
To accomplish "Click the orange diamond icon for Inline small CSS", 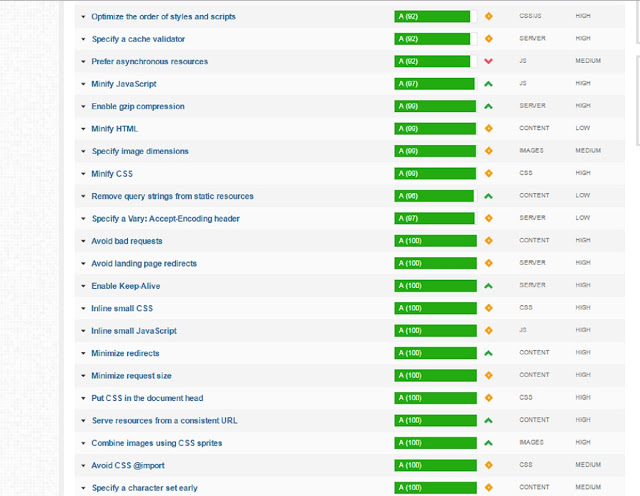I will point(488,308).
